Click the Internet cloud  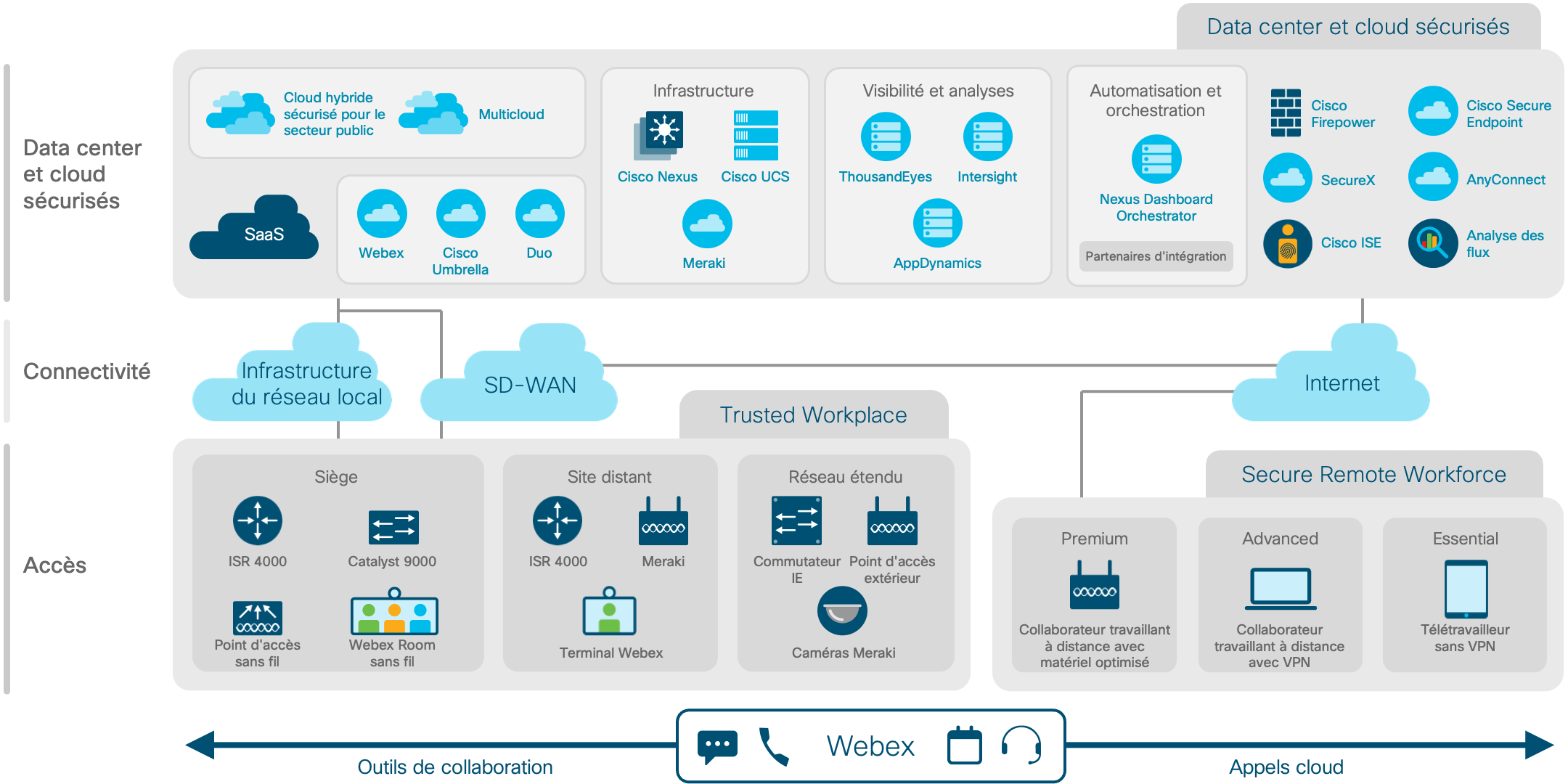tap(1331, 373)
